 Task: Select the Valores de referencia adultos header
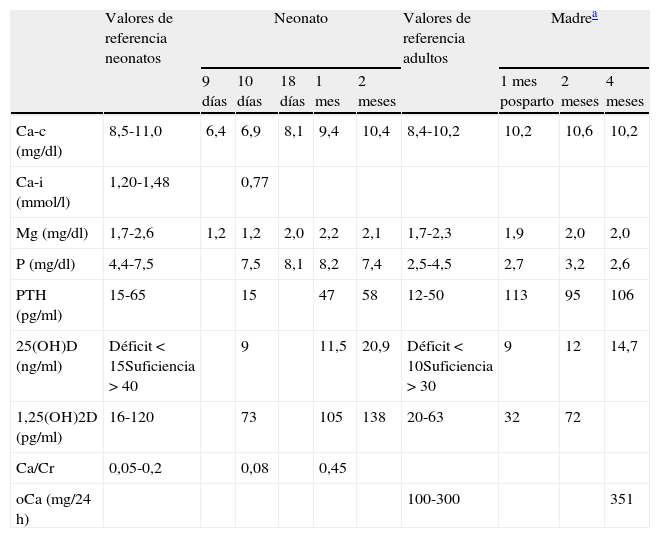pyautogui.click(x=435, y=37)
